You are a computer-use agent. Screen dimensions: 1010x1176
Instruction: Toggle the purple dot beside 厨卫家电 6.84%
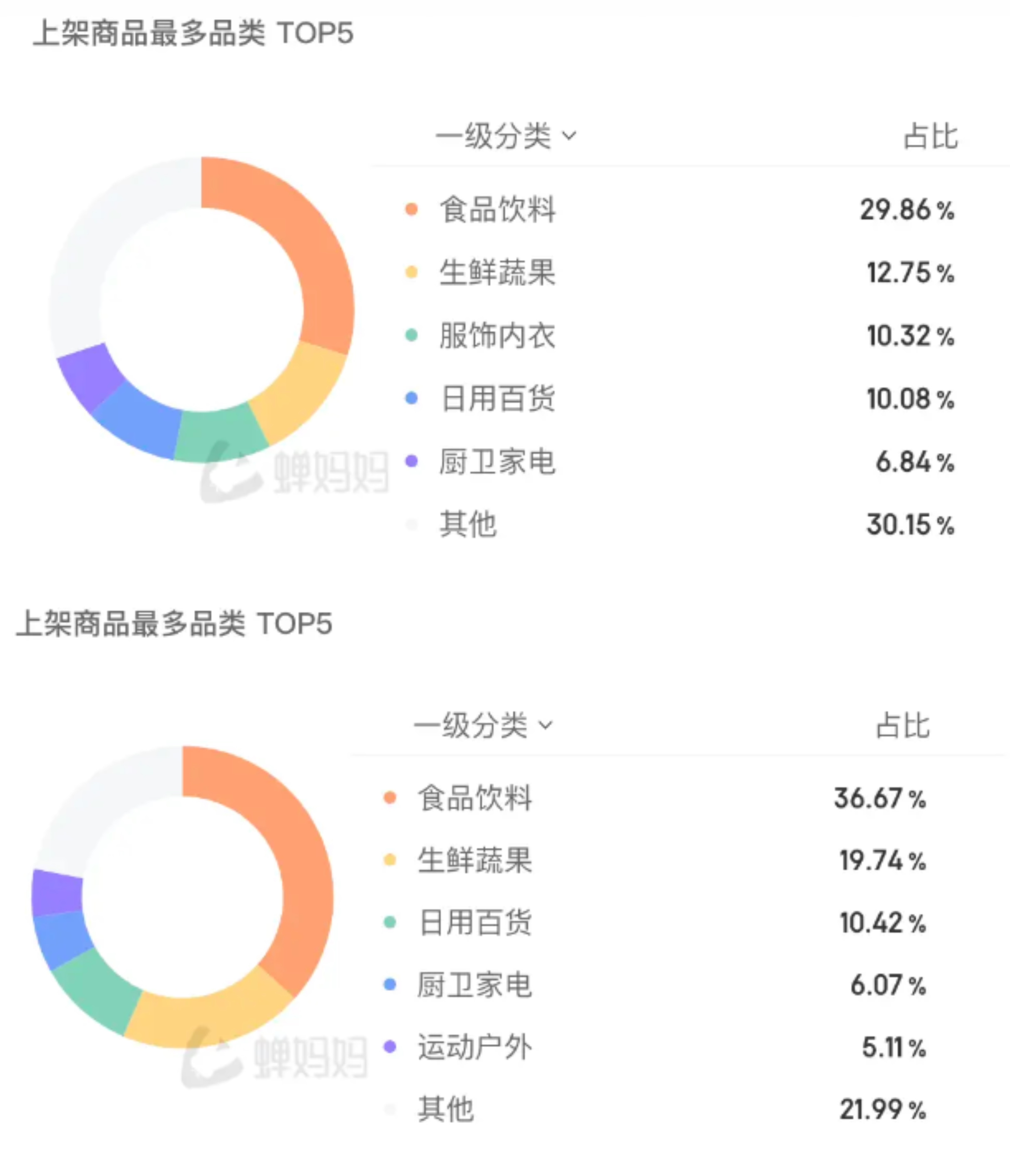click(x=411, y=461)
